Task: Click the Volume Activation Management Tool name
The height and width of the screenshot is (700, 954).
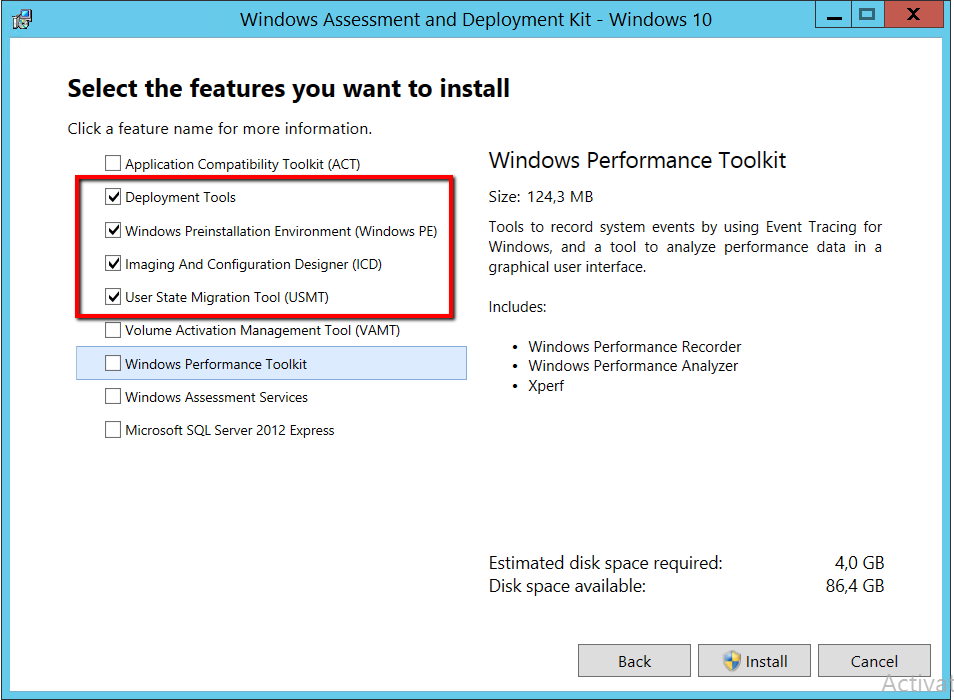Action: pyautogui.click(x=262, y=330)
